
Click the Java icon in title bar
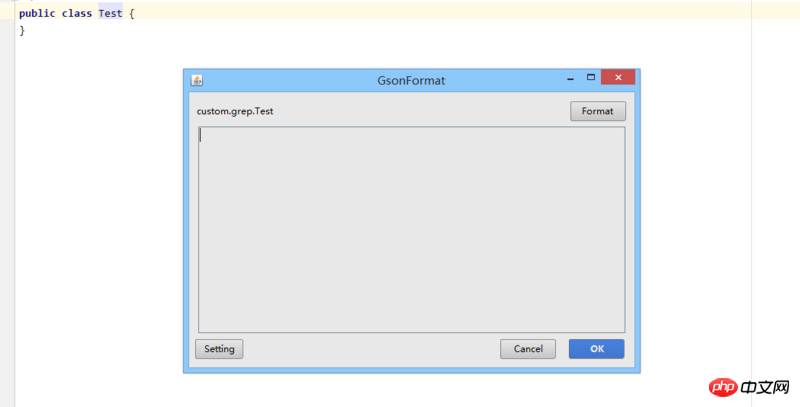(197, 80)
